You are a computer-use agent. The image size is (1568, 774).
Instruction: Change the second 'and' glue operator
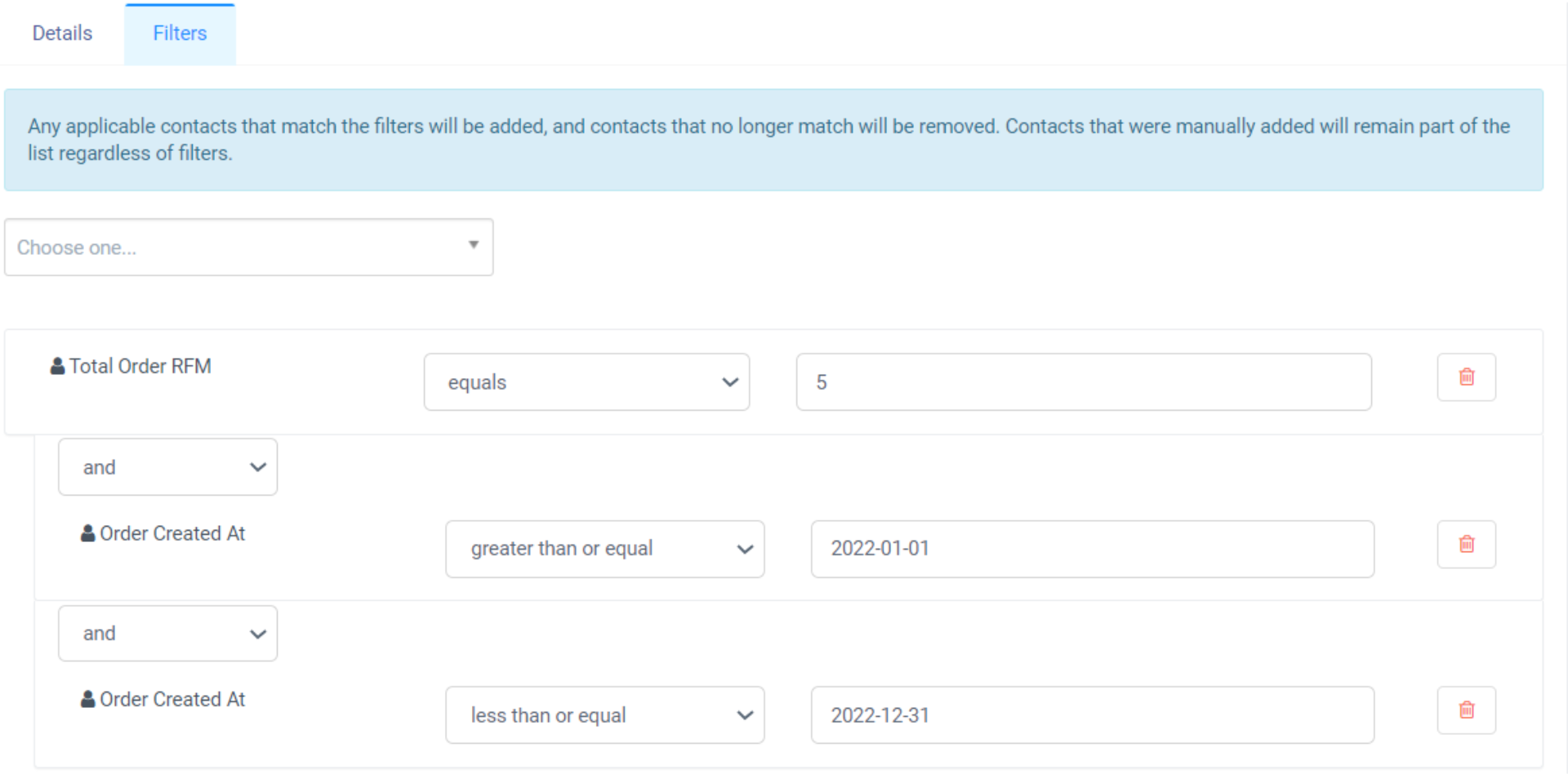167,633
